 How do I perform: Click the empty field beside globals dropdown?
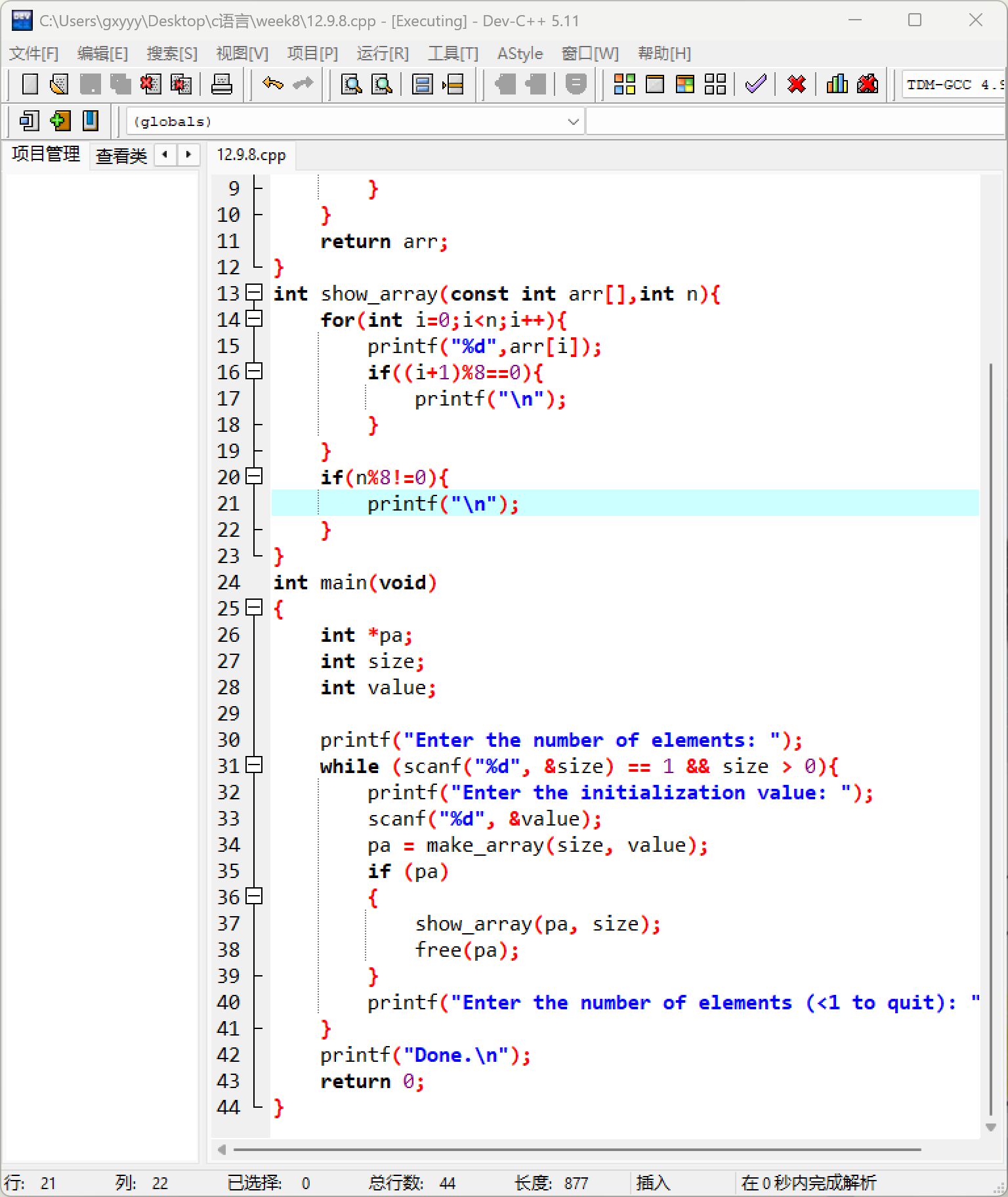795,121
